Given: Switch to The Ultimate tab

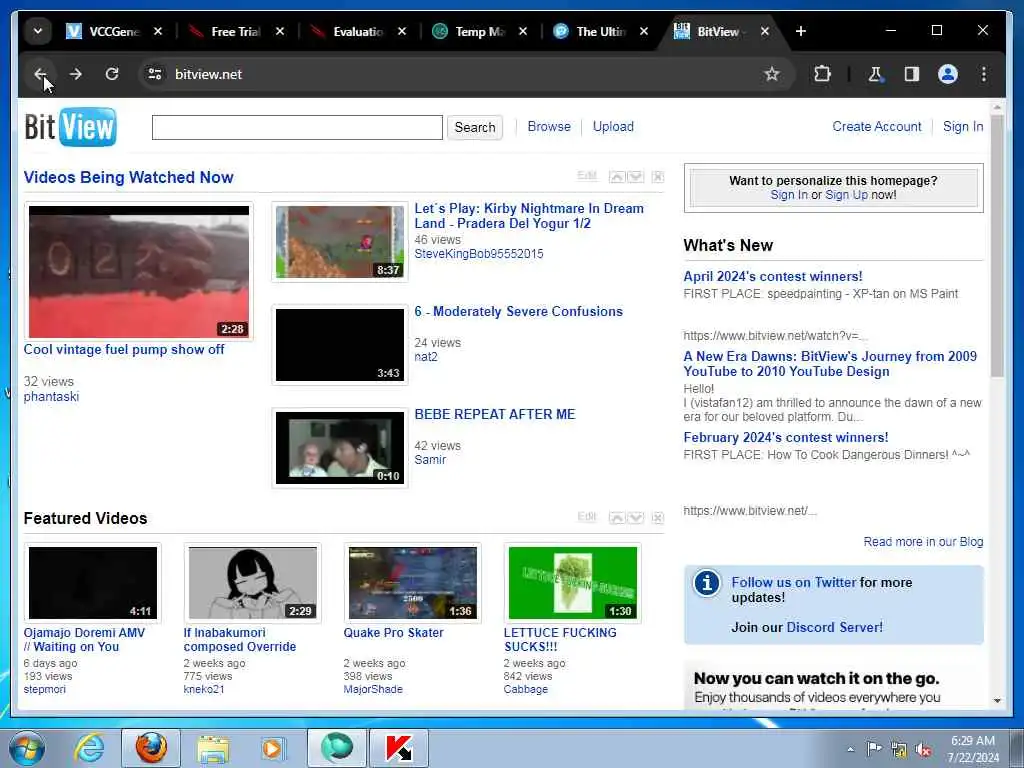Looking at the screenshot, I should click(x=590, y=31).
